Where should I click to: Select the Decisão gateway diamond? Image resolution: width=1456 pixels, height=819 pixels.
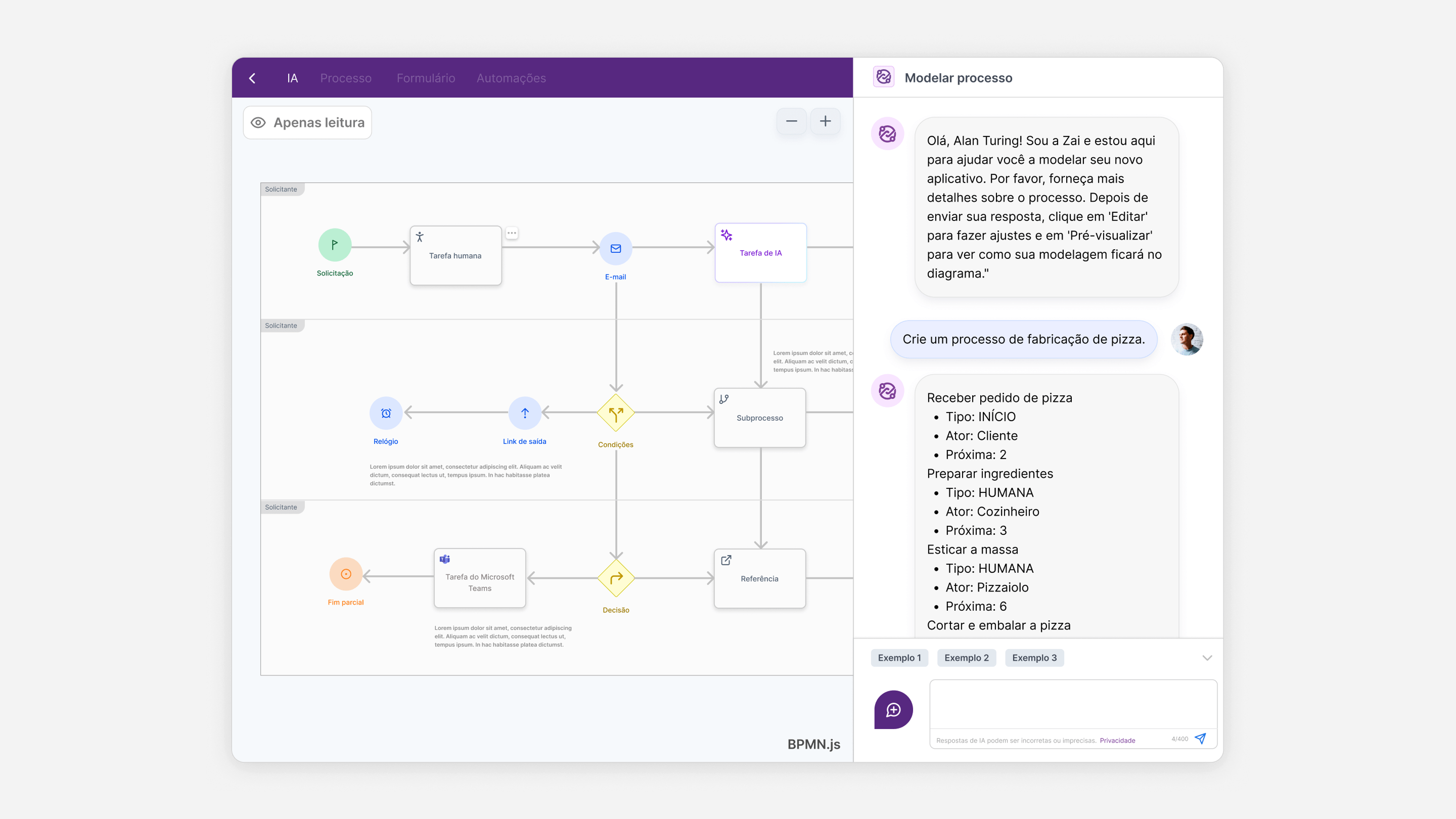point(616,578)
